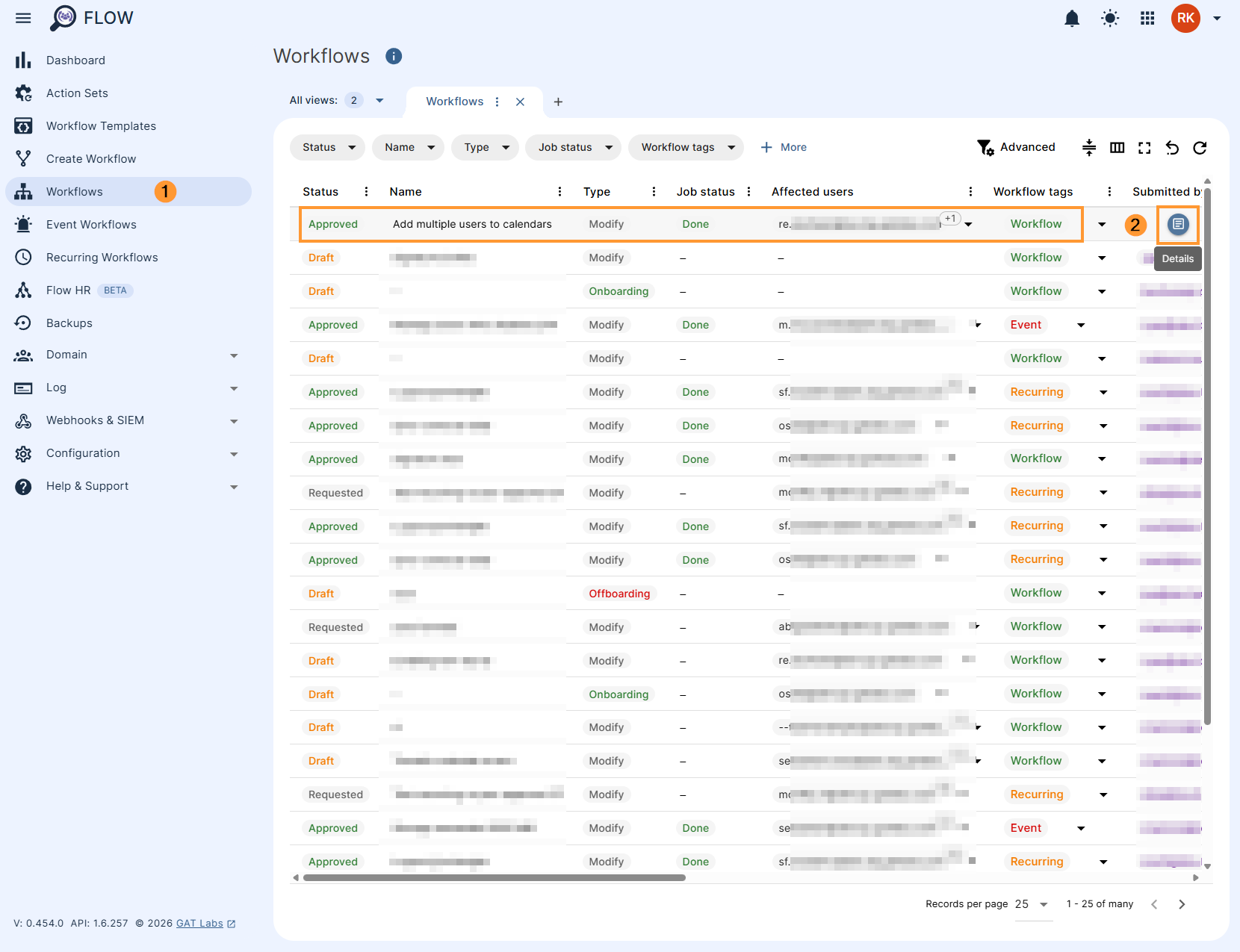The height and width of the screenshot is (952, 1240).
Task: Sort by Affected users column header
Action: point(812,192)
